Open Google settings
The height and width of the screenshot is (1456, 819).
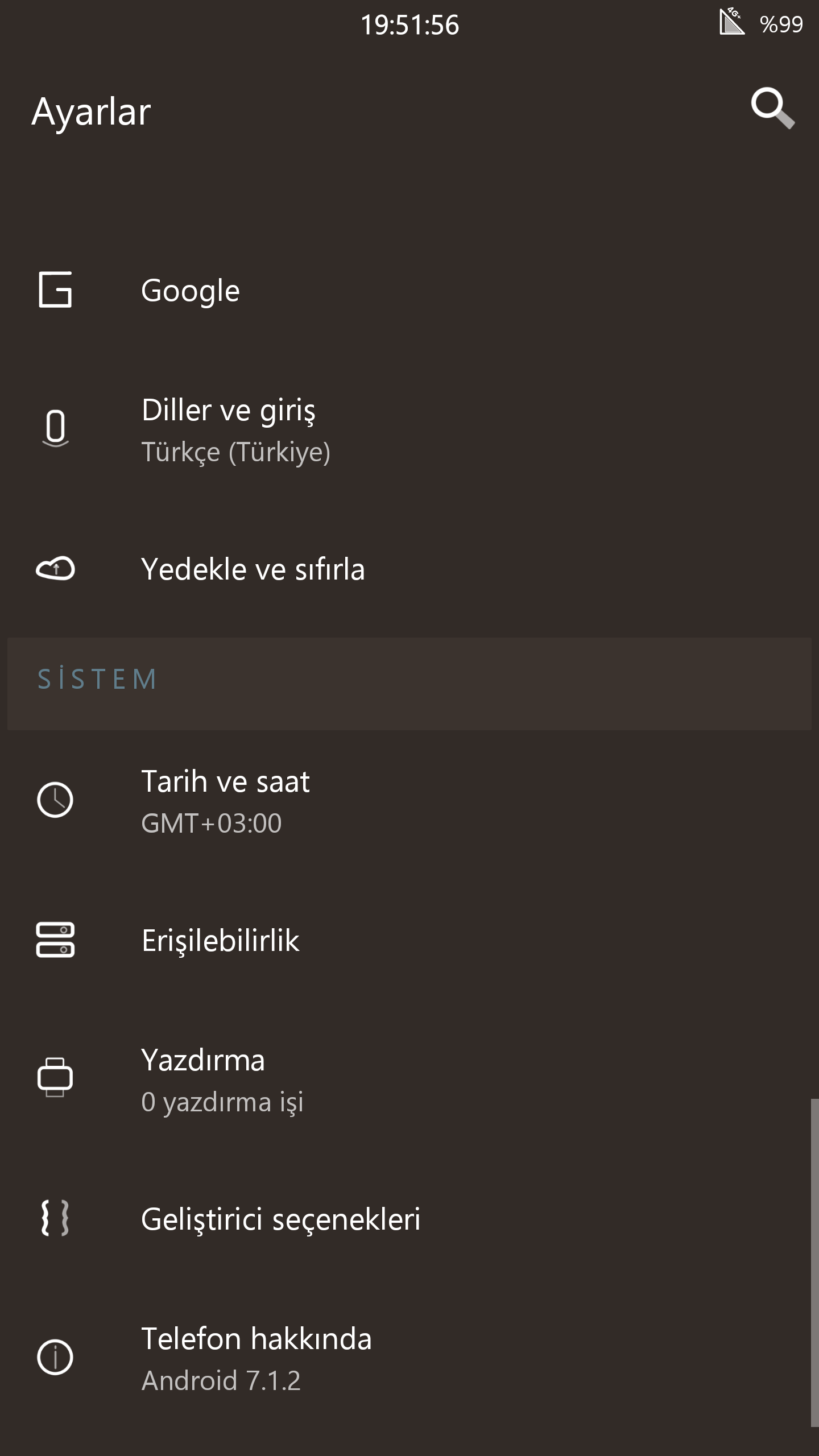tap(409, 290)
